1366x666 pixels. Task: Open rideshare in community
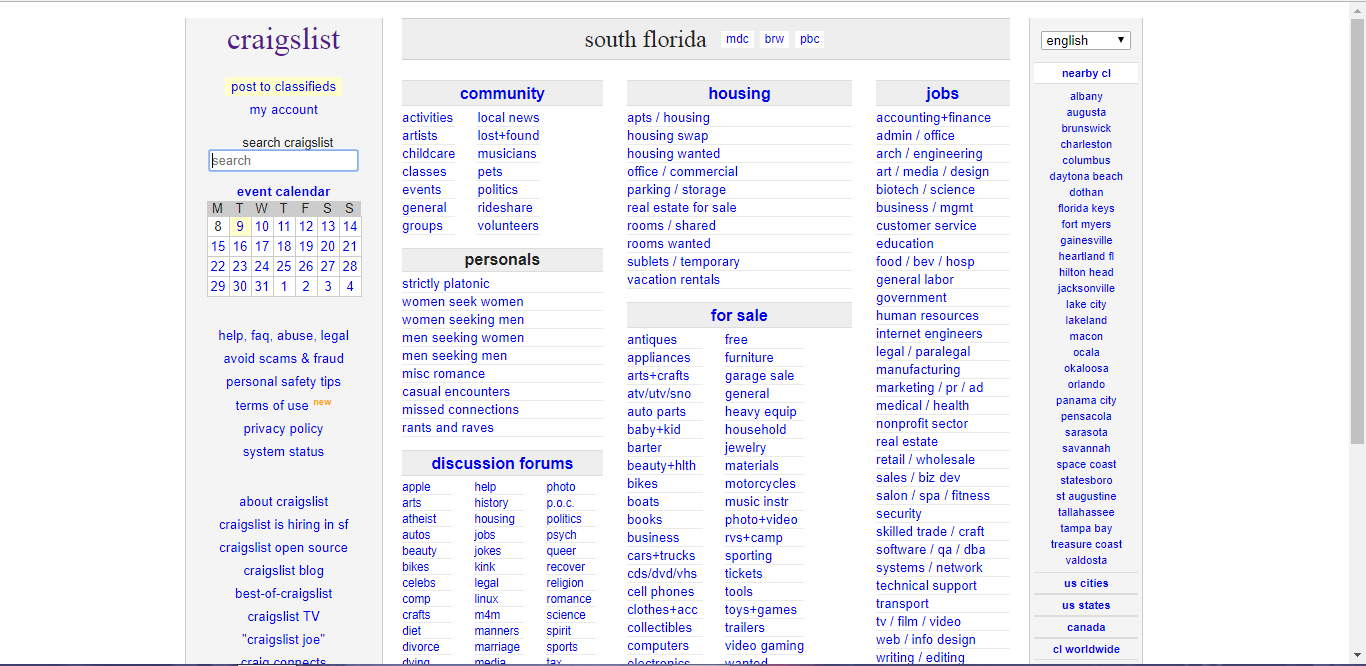(x=505, y=208)
